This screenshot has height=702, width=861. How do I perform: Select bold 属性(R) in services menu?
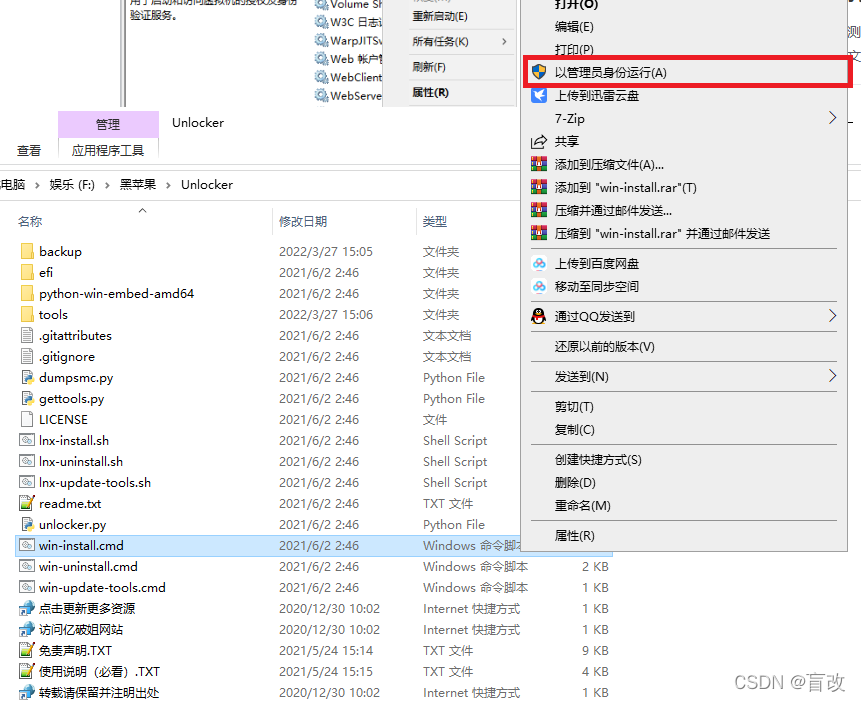point(430,92)
